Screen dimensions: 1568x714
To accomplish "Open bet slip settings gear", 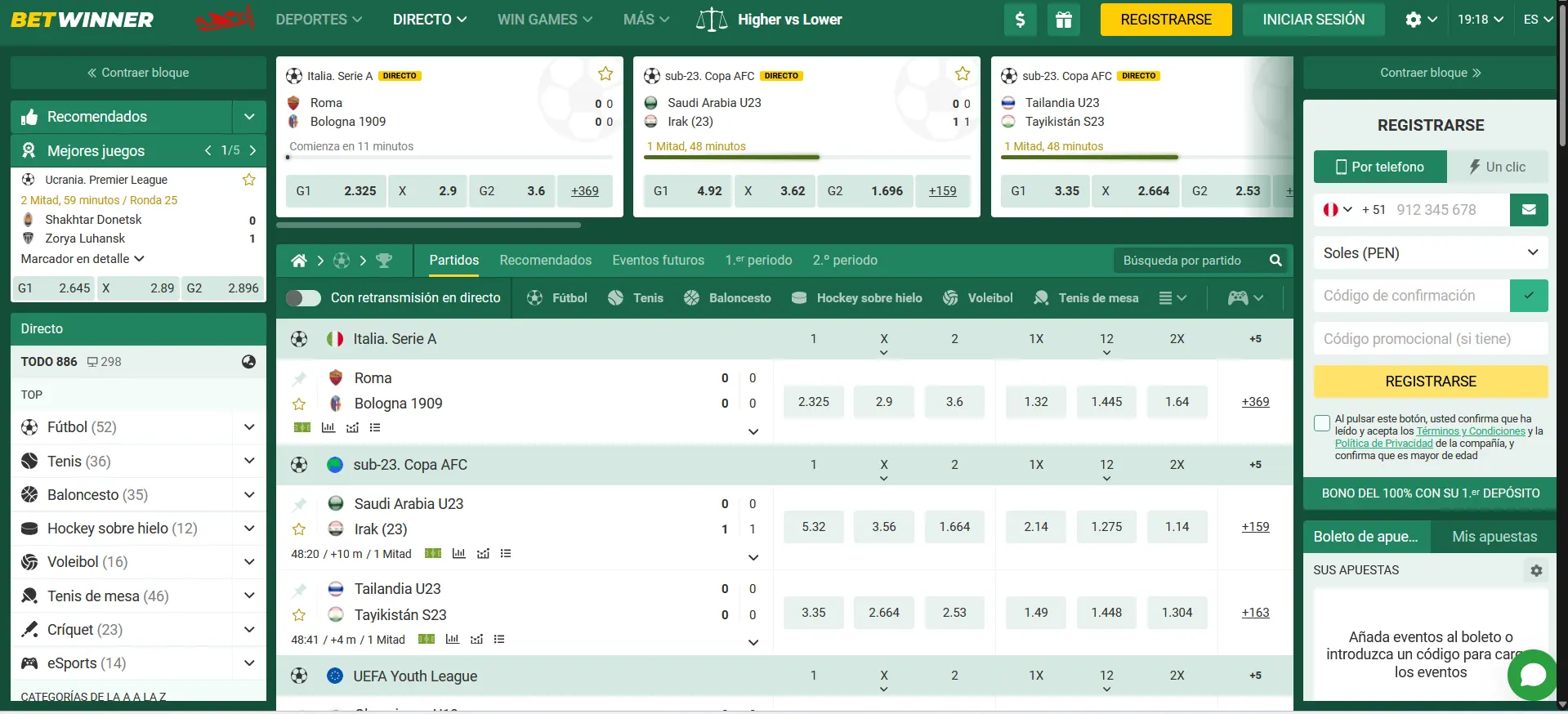I will pos(1536,570).
